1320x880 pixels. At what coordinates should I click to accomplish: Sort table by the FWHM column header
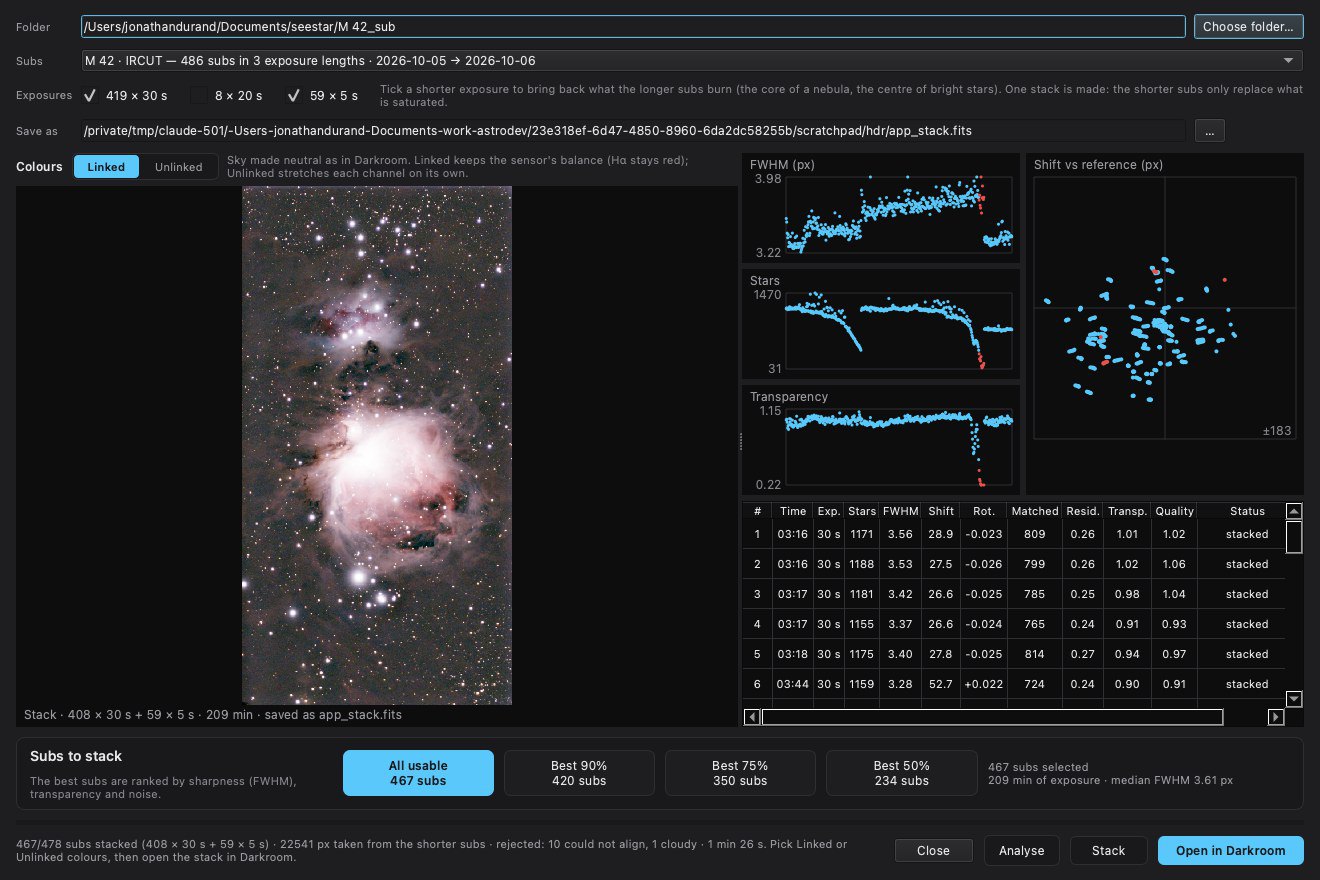click(x=899, y=511)
